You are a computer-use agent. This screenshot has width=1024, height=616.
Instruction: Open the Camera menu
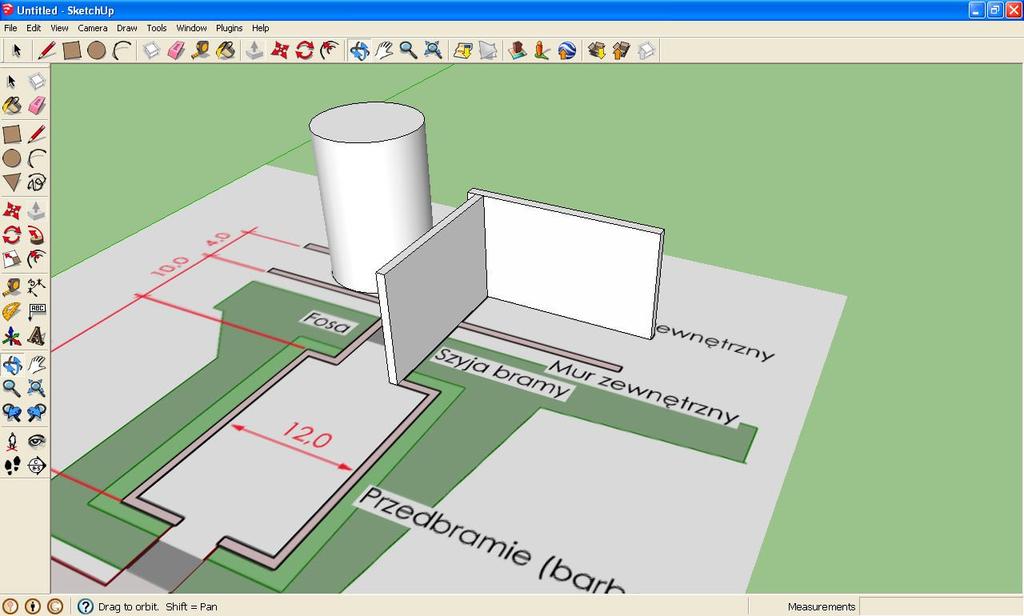93,28
